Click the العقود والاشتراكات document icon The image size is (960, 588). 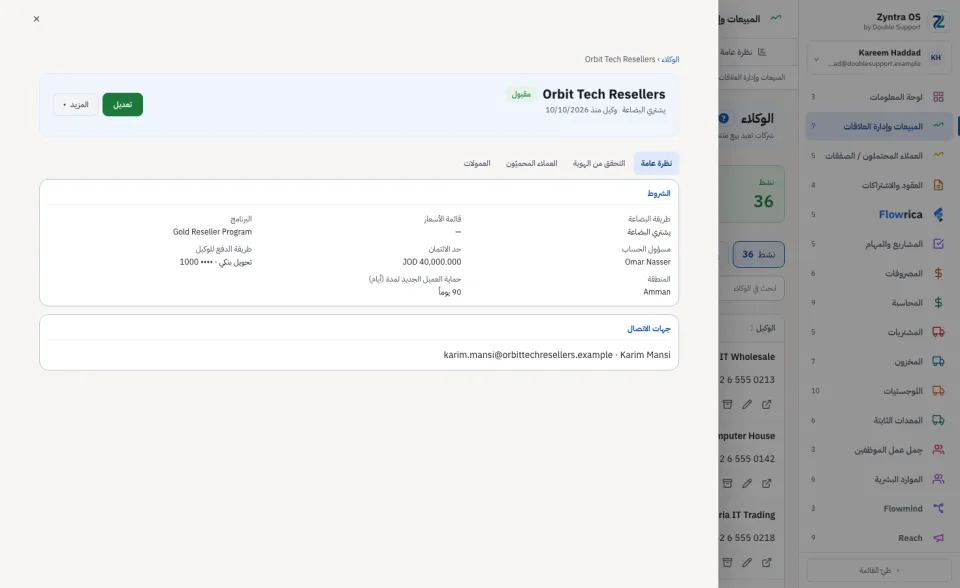pos(938,185)
